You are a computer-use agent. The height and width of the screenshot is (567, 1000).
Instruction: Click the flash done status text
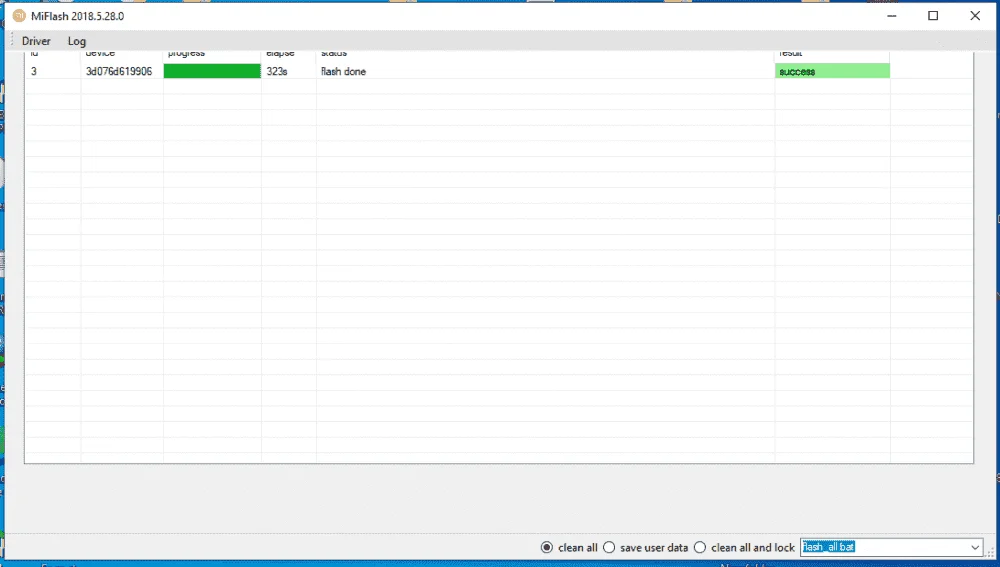[343, 71]
